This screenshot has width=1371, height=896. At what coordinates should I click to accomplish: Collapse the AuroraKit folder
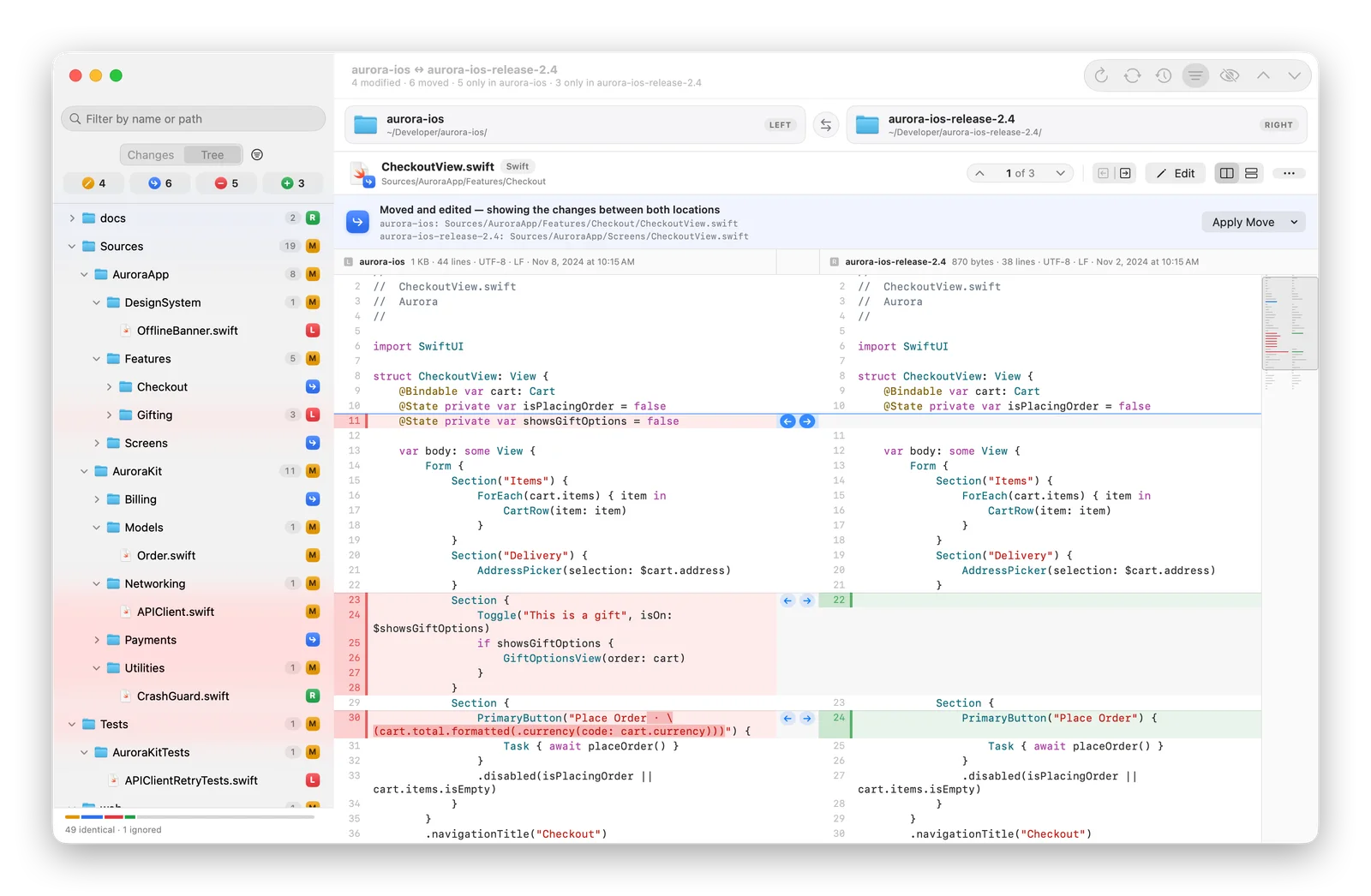click(x=84, y=471)
